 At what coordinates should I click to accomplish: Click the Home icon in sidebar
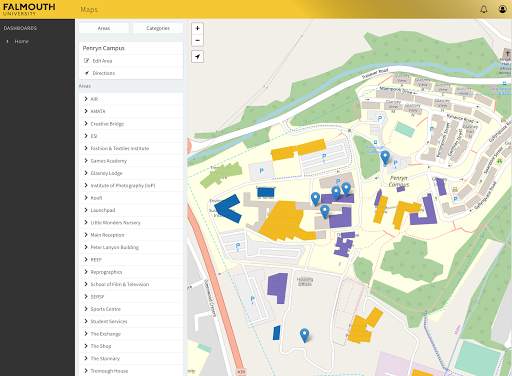click(x=7, y=41)
